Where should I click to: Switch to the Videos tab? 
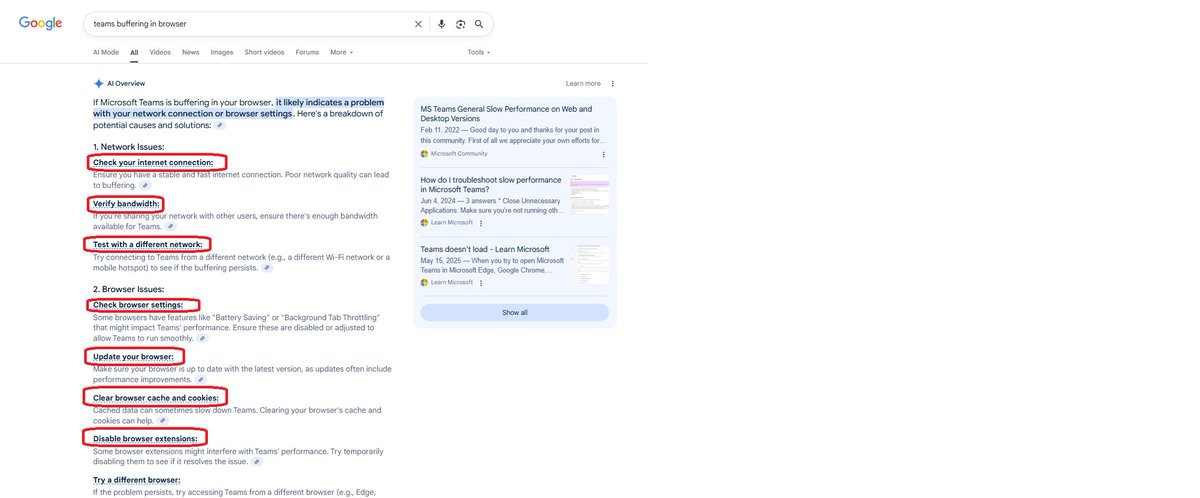tap(160, 52)
